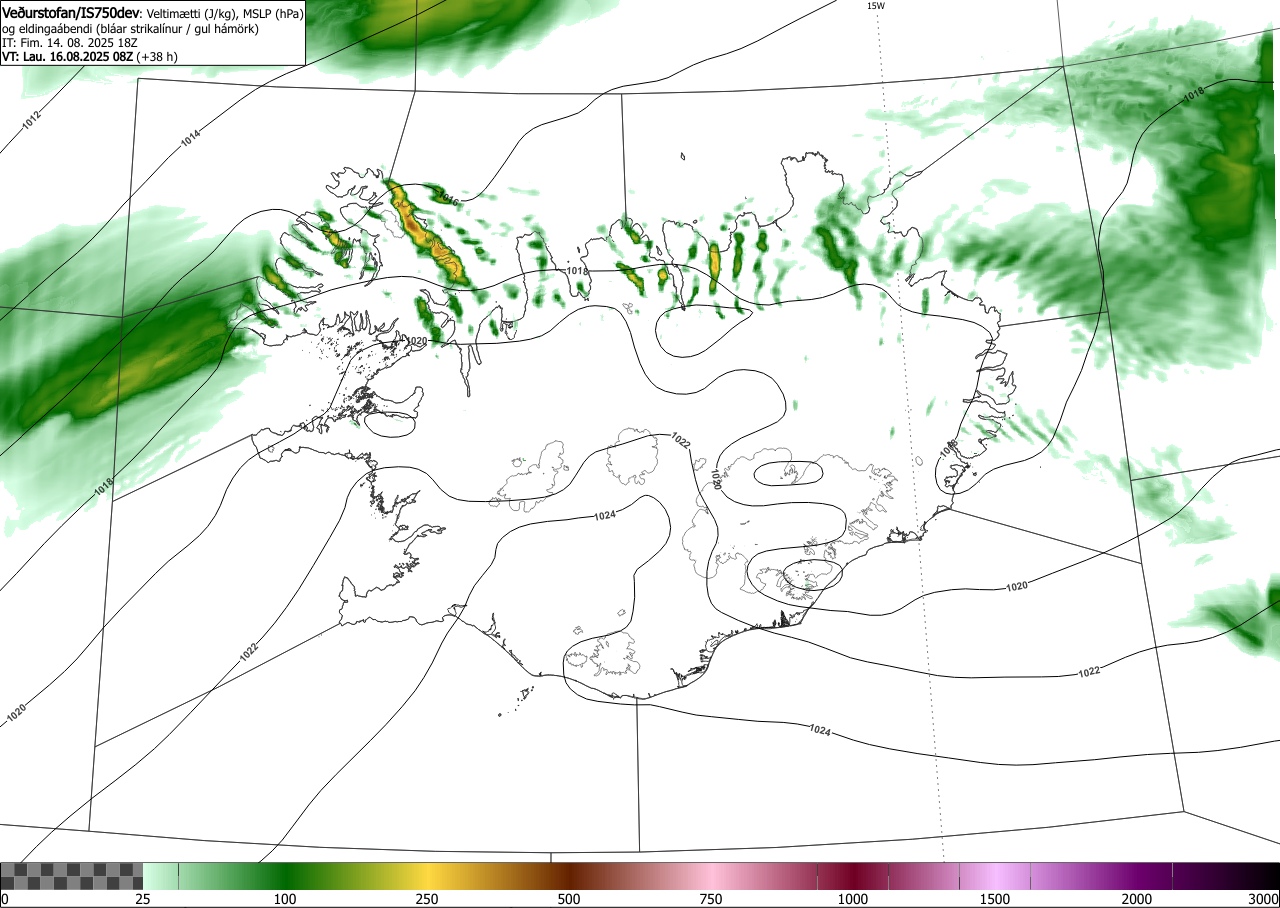Image resolution: width=1280 pixels, height=908 pixels.
Task: Click the 'IT: Fim. 14. 08. 2025 18Z' line
Action: (69, 43)
